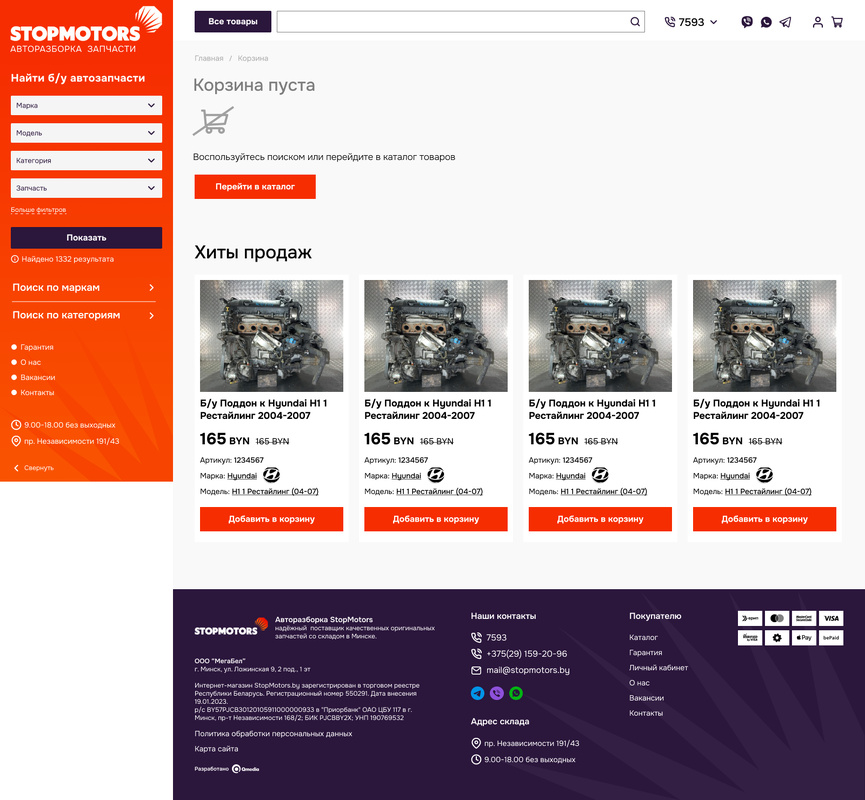Expand Поиск по маркам section
Image resolution: width=865 pixels, height=800 pixels.
click(83, 287)
